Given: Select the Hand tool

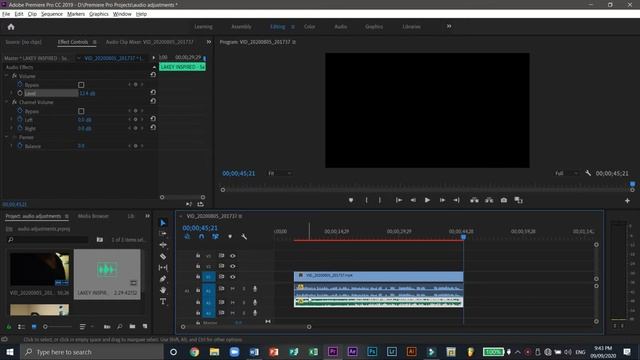Looking at the screenshot, I should click(x=163, y=290).
